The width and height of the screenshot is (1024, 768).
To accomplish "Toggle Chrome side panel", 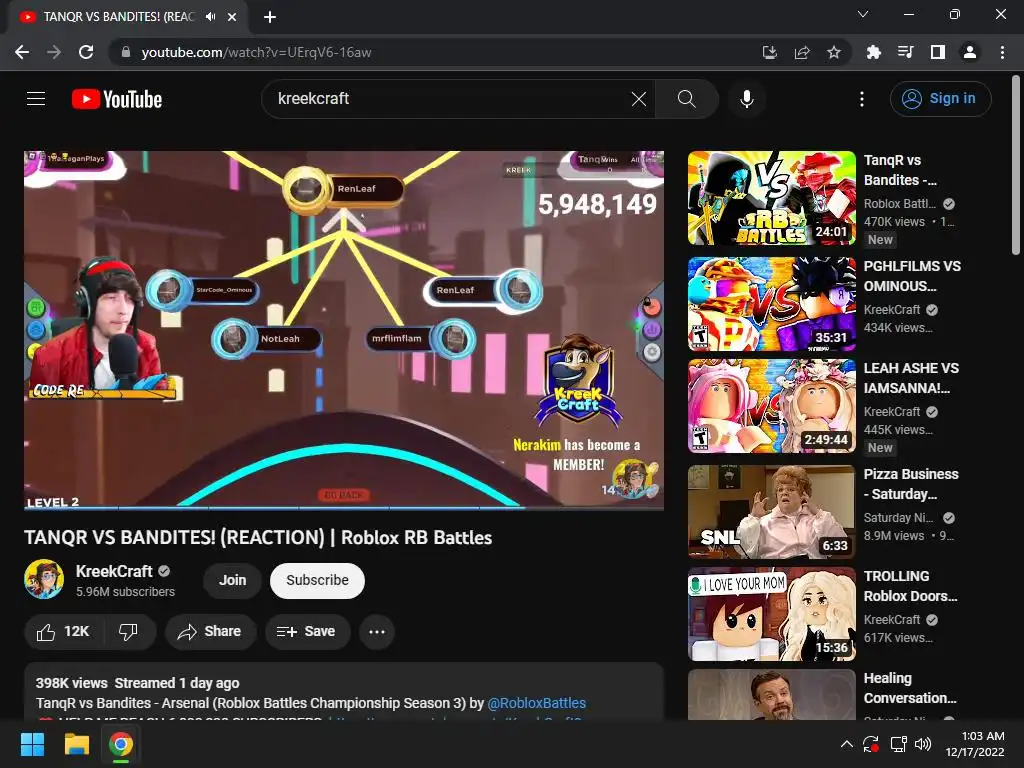I will pos(938,52).
